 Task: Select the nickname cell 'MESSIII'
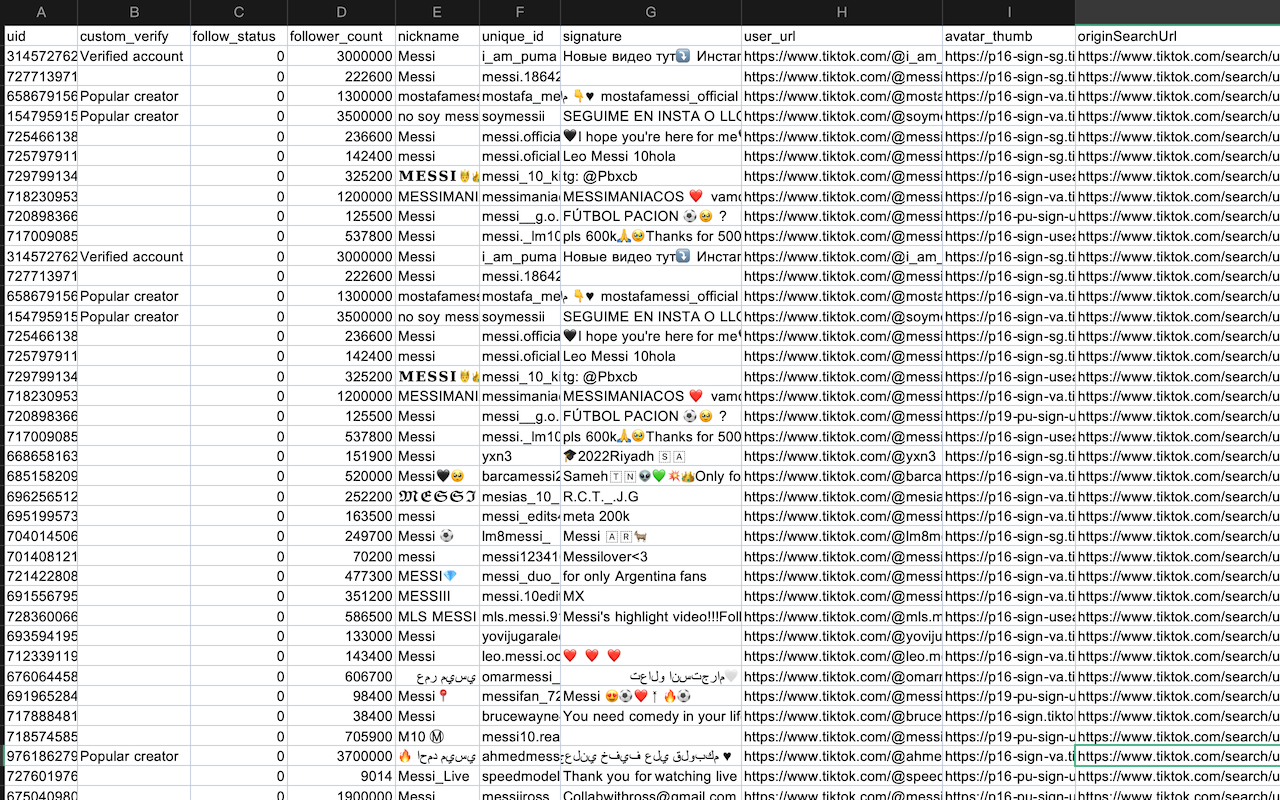point(437,596)
